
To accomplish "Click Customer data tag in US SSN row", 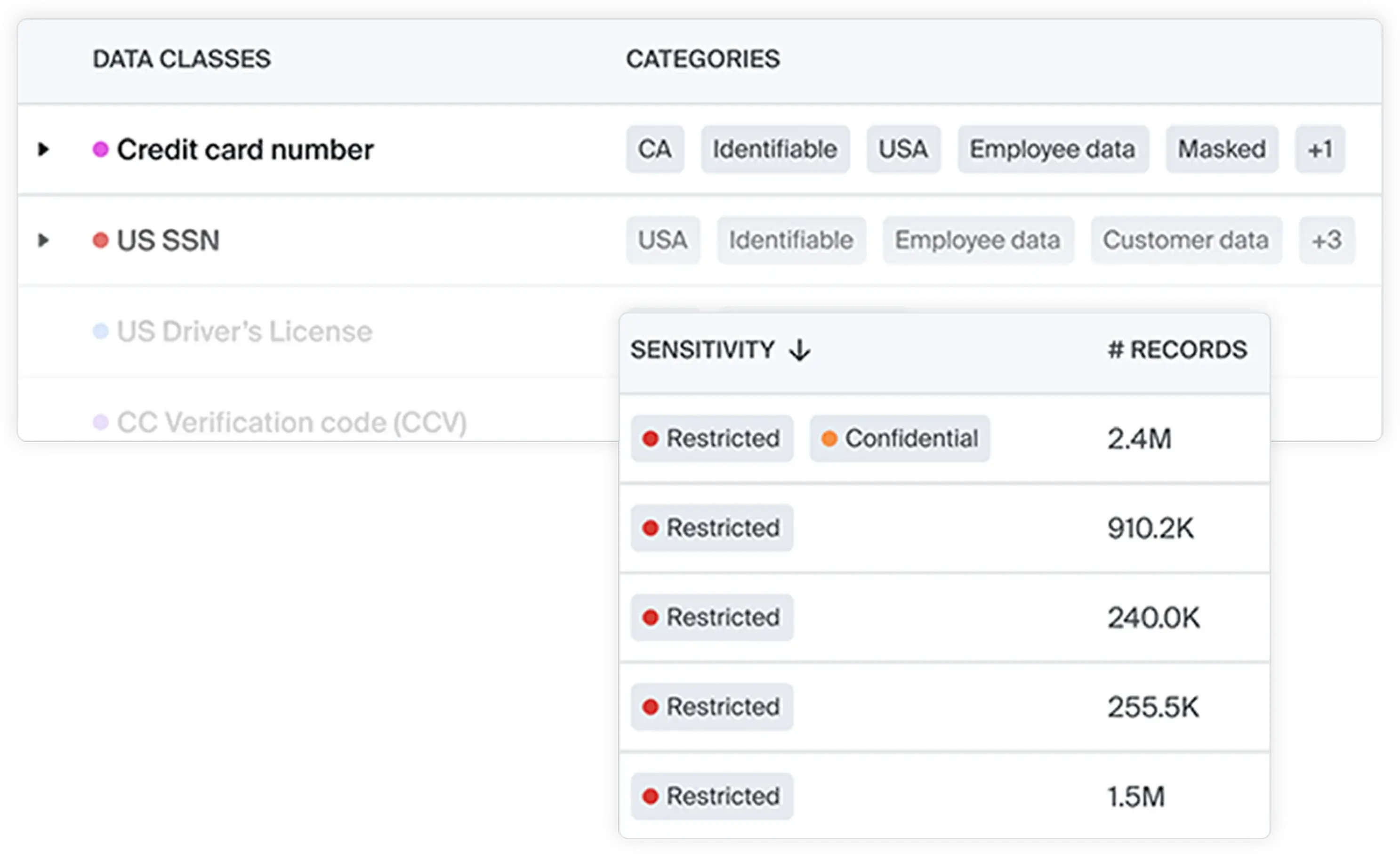I will 1186,241.
